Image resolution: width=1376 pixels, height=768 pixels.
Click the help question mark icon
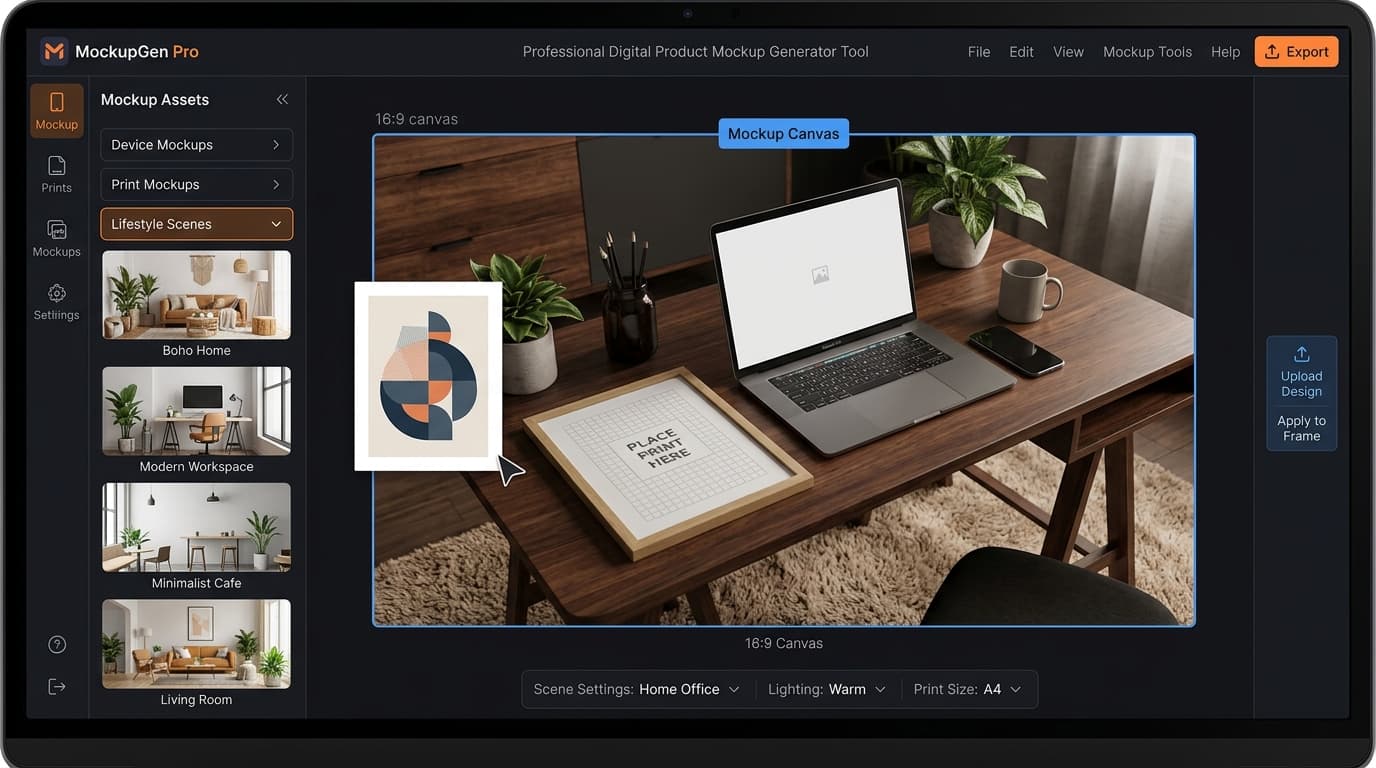56,644
